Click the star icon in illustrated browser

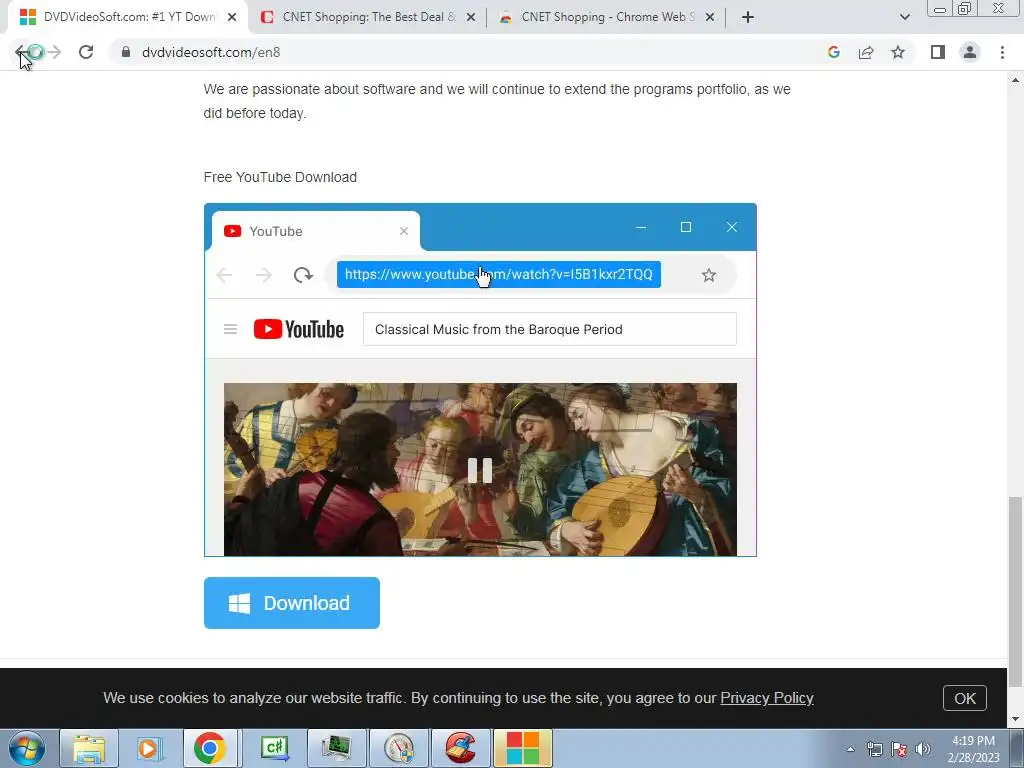(x=709, y=275)
